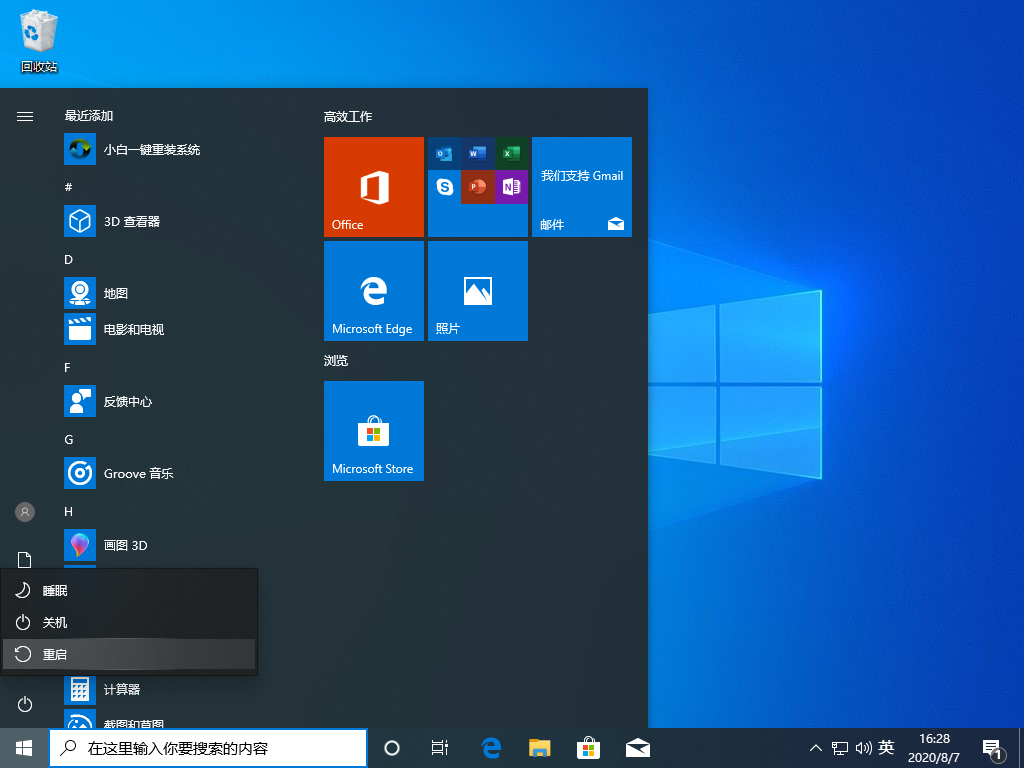Click the search input field on the taskbar
1024x768 pixels.
(208, 747)
